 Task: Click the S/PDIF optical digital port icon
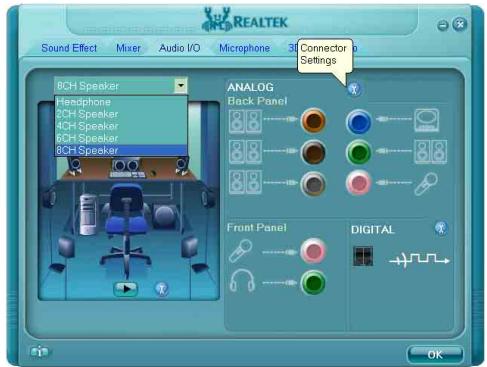[x=363, y=256]
